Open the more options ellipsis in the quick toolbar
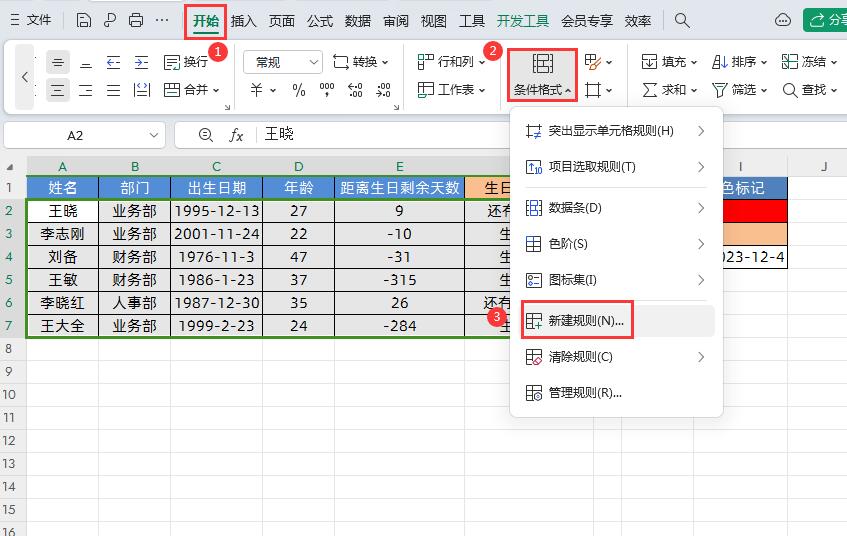Screen dimensions: 847x536 tap(162, 21)
